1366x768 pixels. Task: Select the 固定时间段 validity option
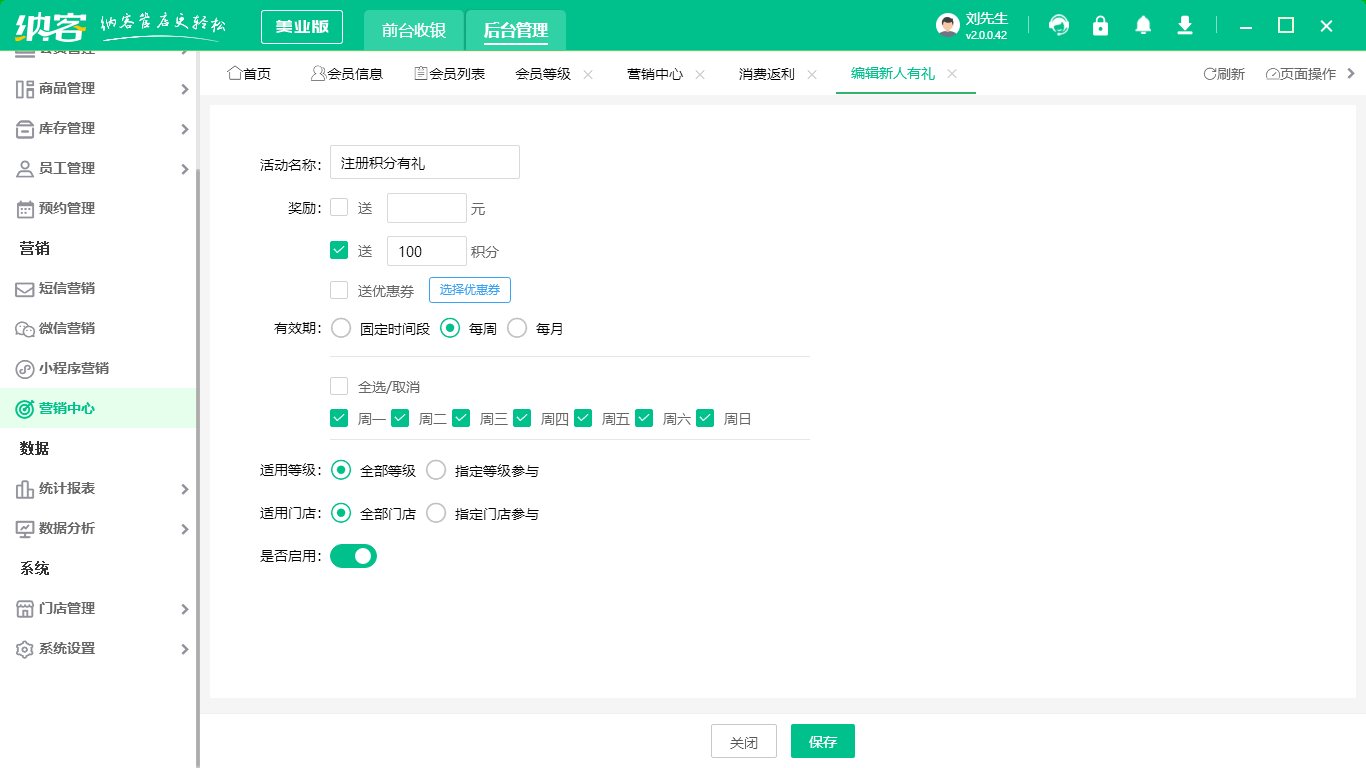[340, 327]
